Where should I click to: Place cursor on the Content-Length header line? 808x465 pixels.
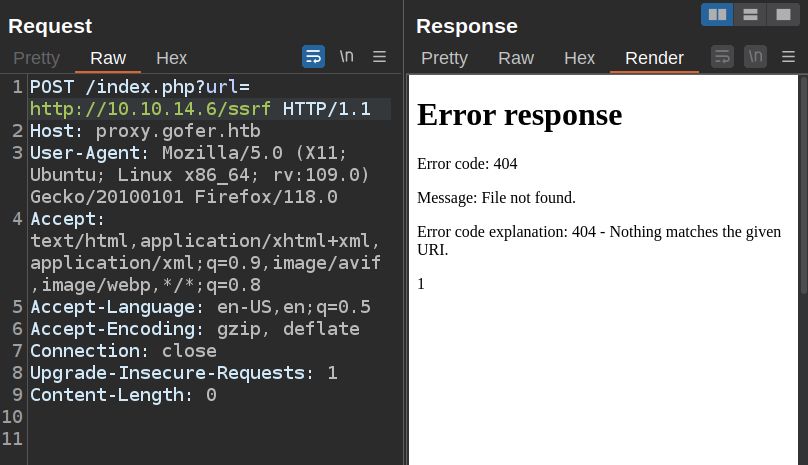123,395
